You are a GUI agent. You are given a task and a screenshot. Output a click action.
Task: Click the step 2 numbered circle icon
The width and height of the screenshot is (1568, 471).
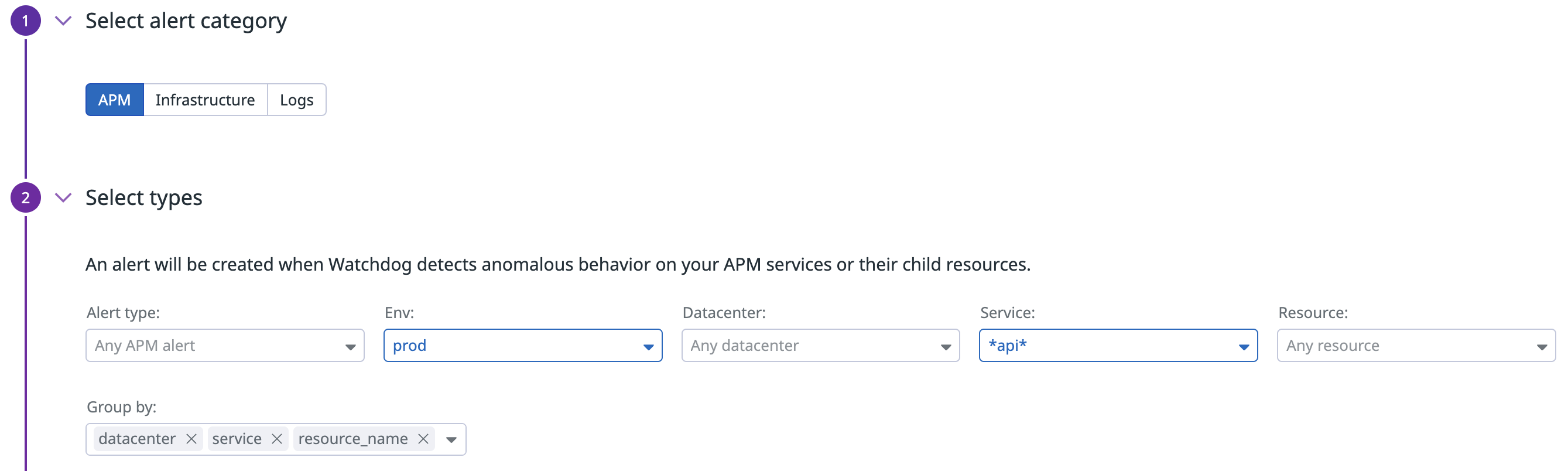26,197
